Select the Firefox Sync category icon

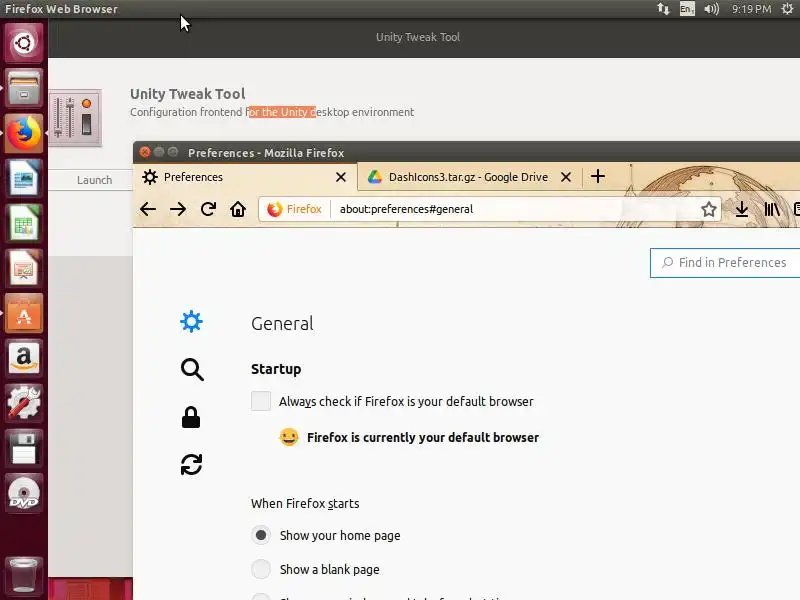[191, 464]
